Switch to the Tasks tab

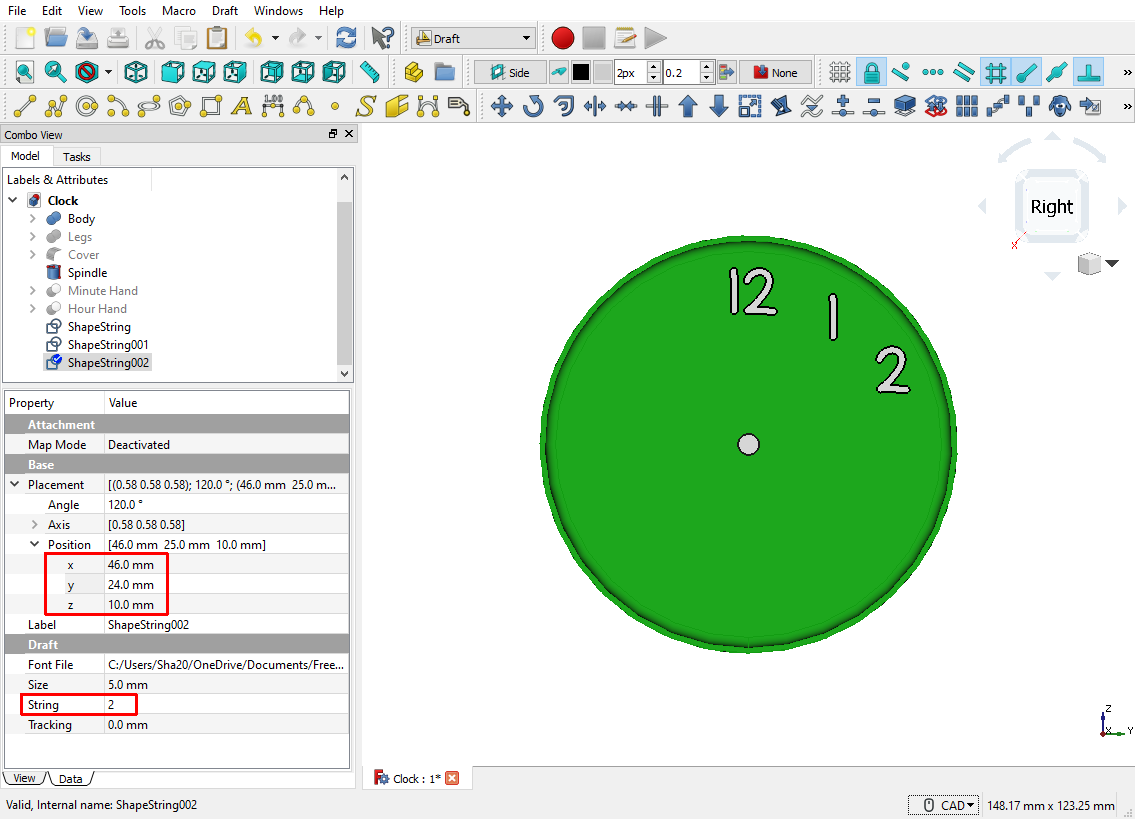click(x=77, y=156)
